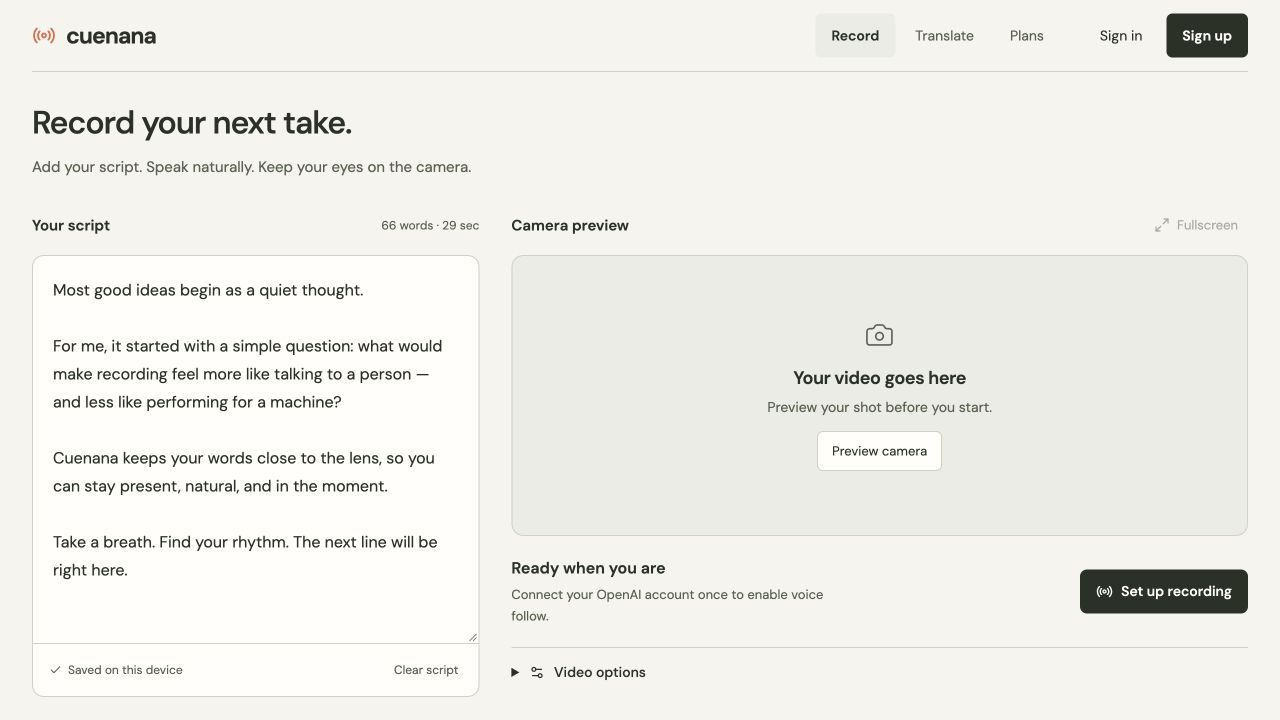This screenshot has height=720, width=1280.
Task: Click the video options sliders icon
Action: tap(537, 672)
